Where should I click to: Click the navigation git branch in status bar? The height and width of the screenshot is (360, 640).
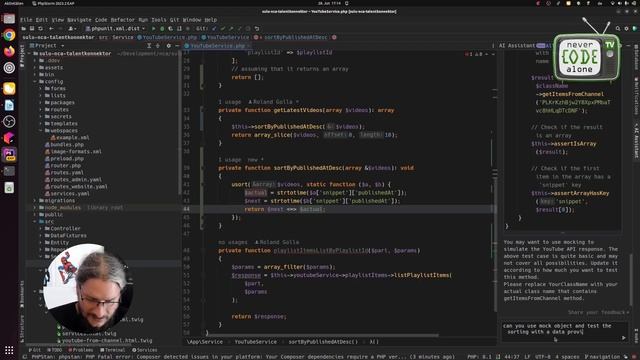tap(602, 356)
